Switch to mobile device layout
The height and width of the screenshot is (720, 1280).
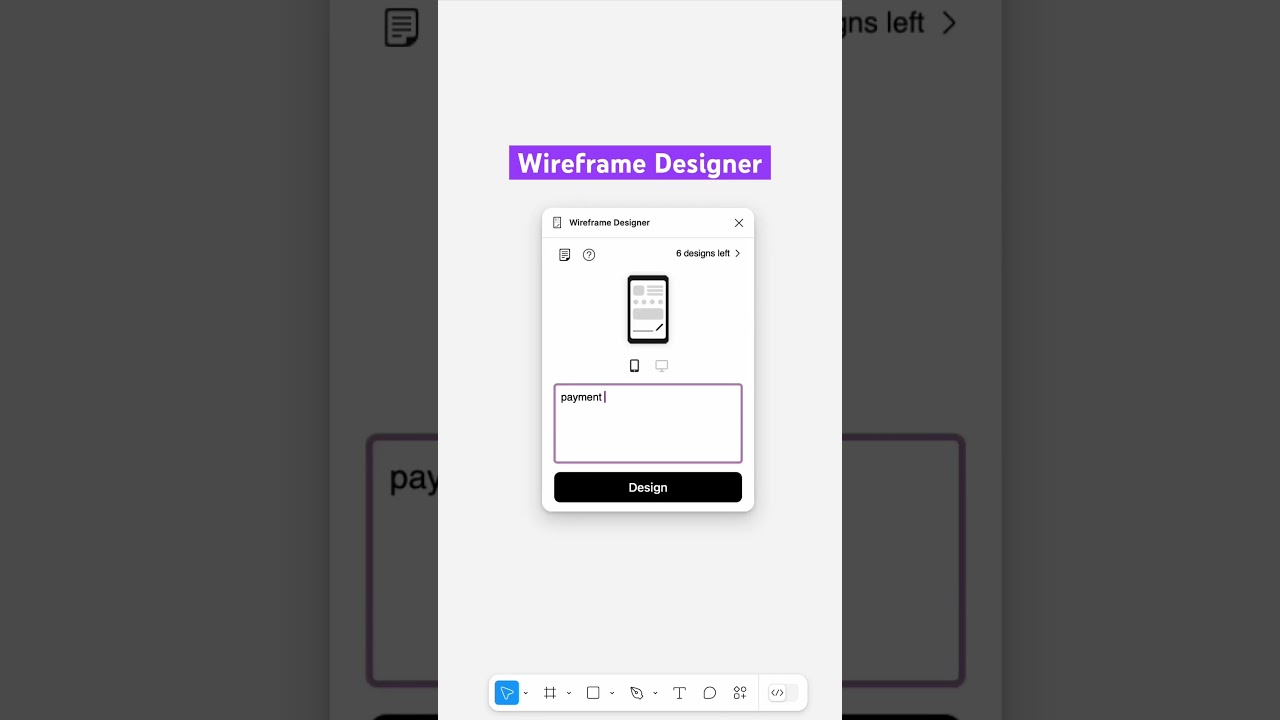[634, 366]
